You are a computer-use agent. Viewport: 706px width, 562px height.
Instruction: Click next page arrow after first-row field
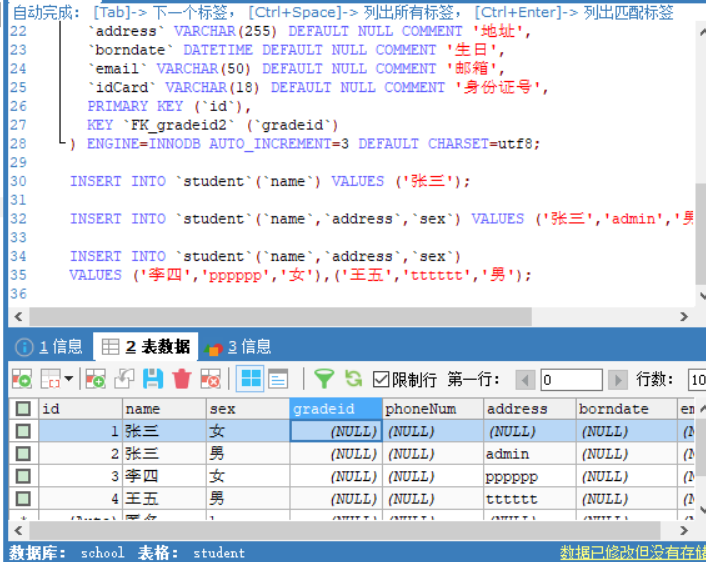coord(618,380)
